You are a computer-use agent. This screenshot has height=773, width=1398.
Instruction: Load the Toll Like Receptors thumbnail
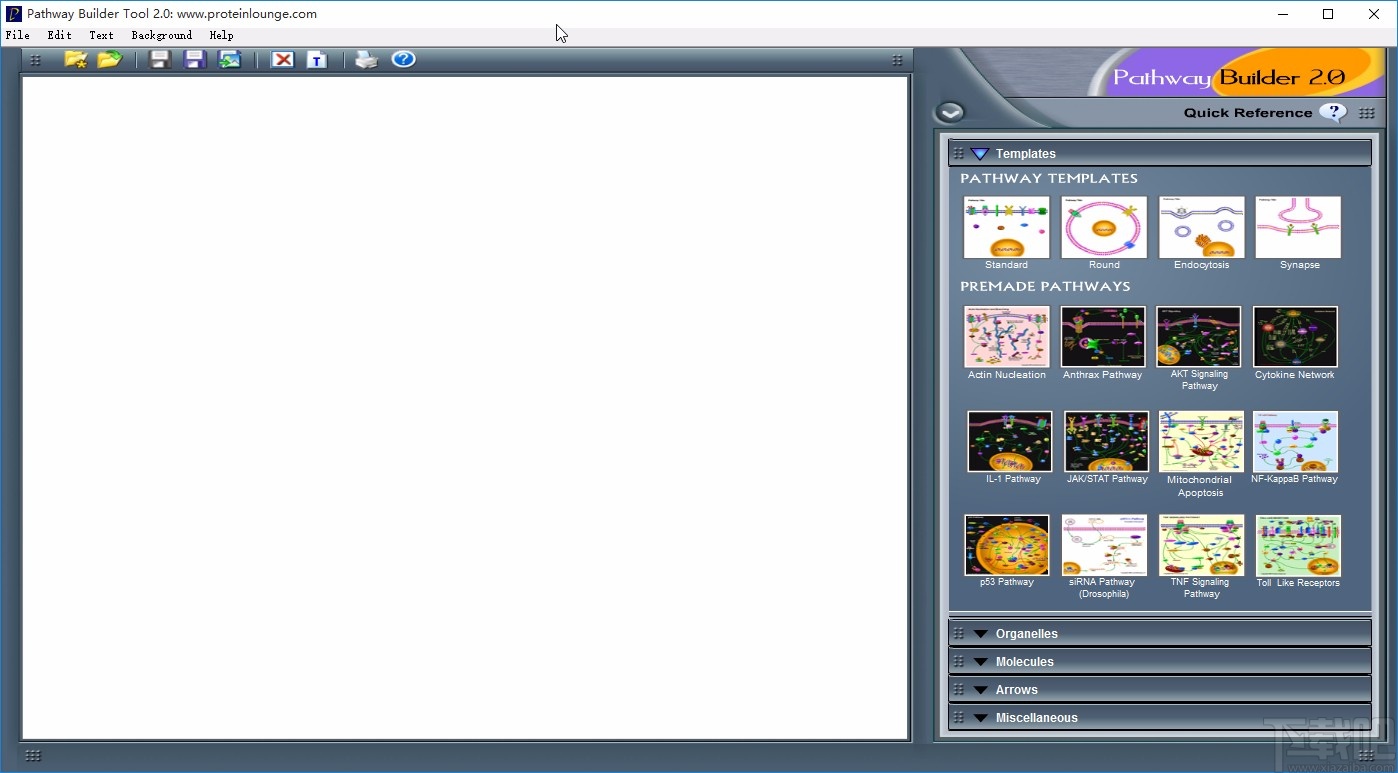[1298, 545]
